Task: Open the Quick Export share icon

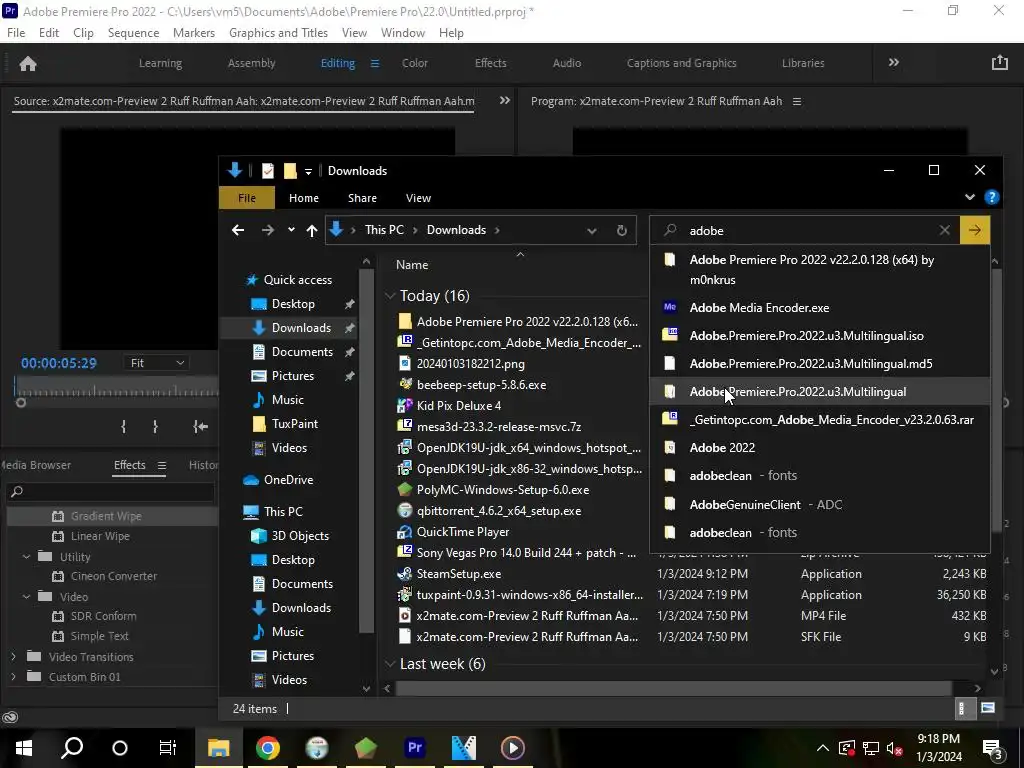Action: 1000,63
